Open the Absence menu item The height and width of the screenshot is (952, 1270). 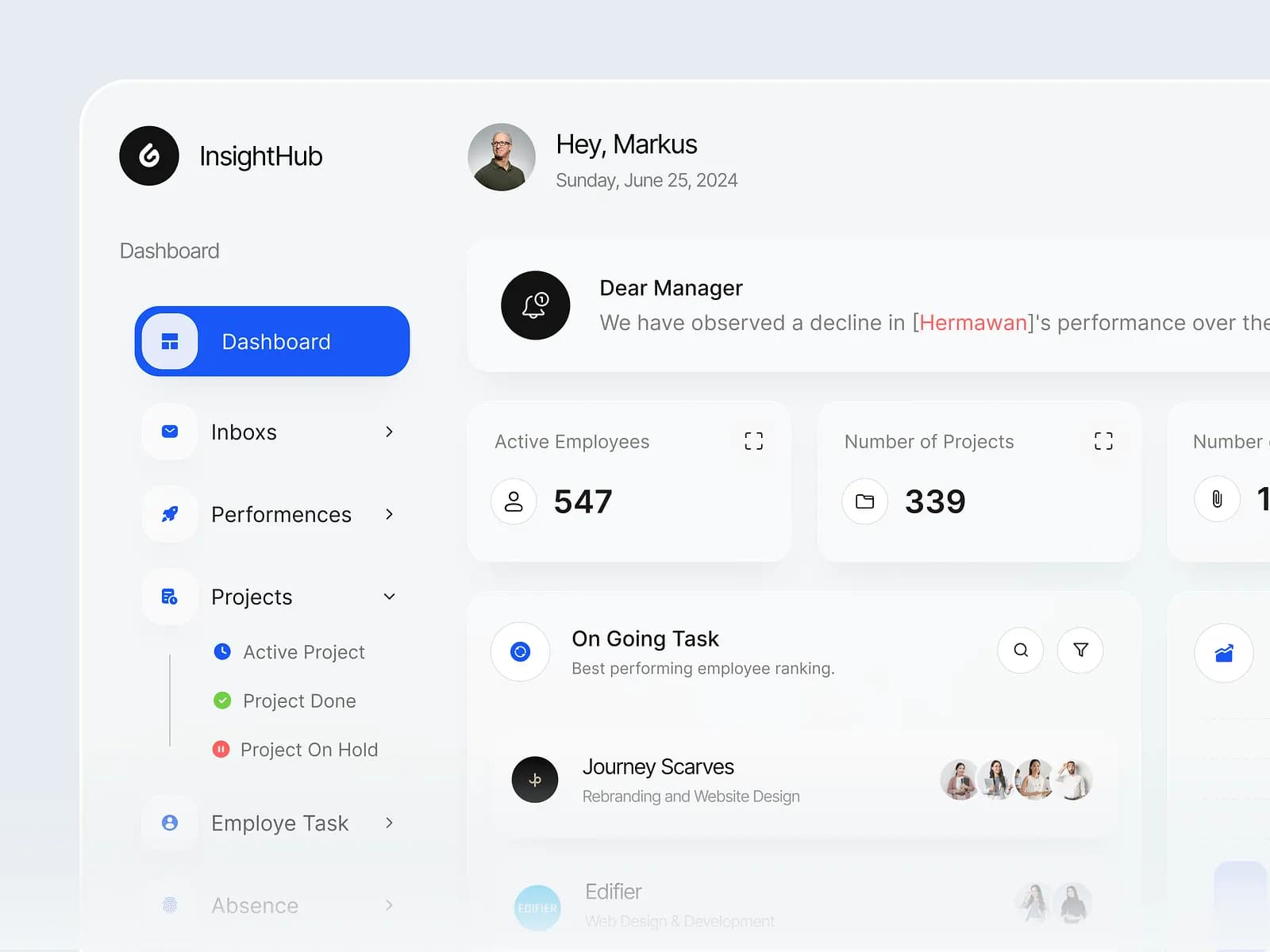point(272,905)
